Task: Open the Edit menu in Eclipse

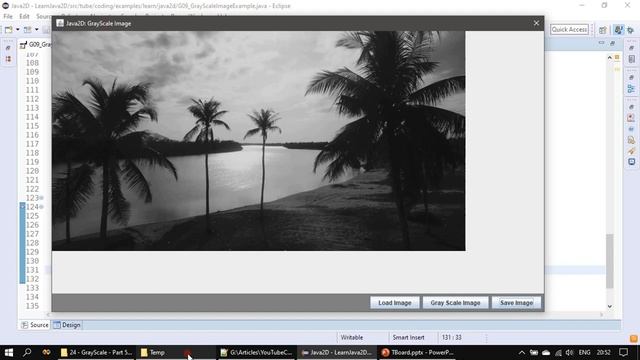Action: 24,16
